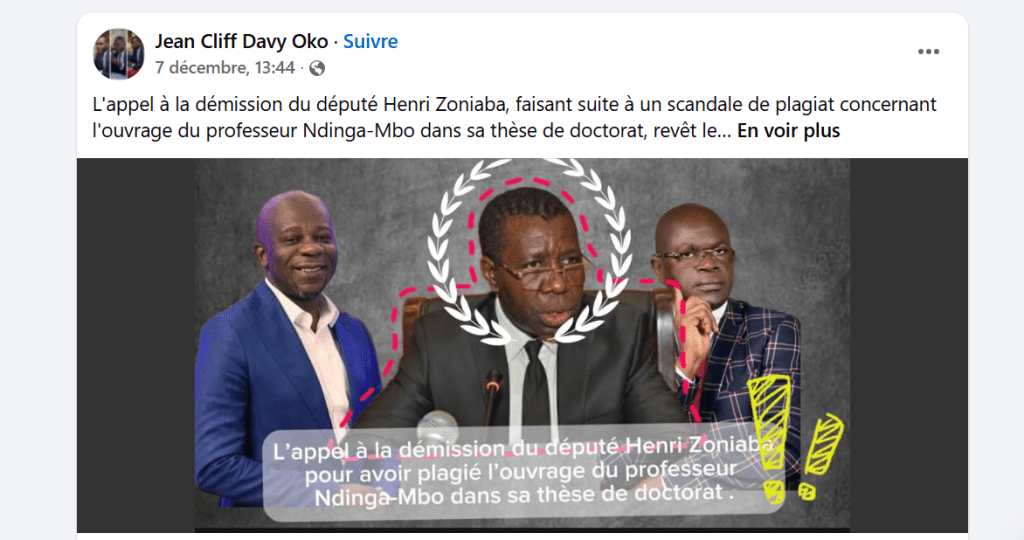Click the globe public audience icon
This screenshot has width=1024, height=540.
coord(317,68)
